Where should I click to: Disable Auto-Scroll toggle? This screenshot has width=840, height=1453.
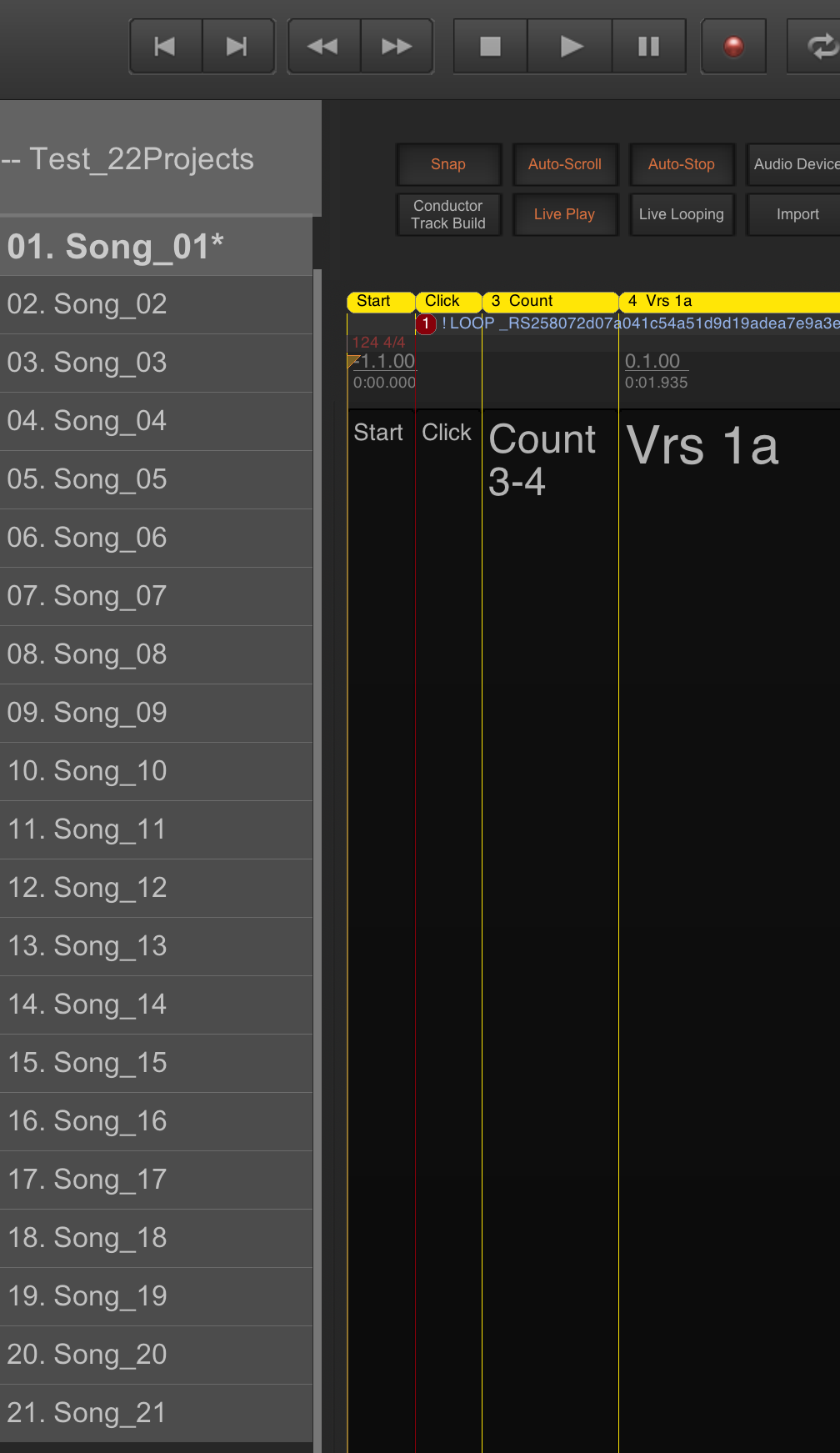coord(565,164)
